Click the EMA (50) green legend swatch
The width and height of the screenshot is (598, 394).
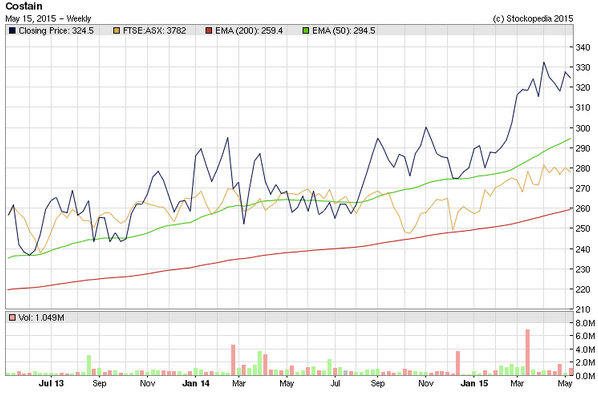305,31
